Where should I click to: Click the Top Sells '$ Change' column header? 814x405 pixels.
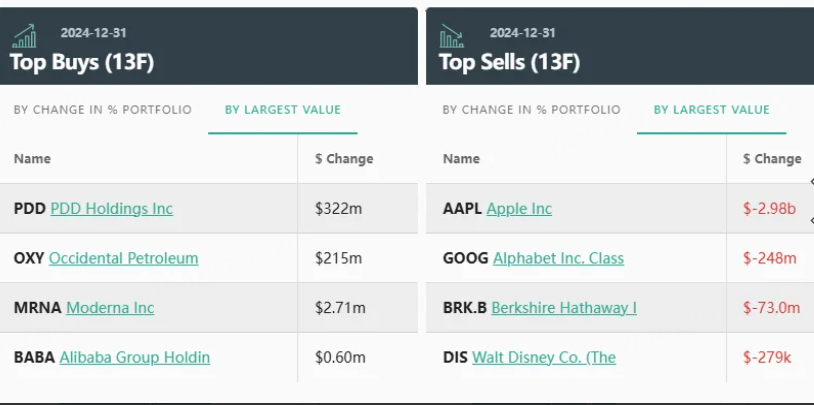pos(772,159)
